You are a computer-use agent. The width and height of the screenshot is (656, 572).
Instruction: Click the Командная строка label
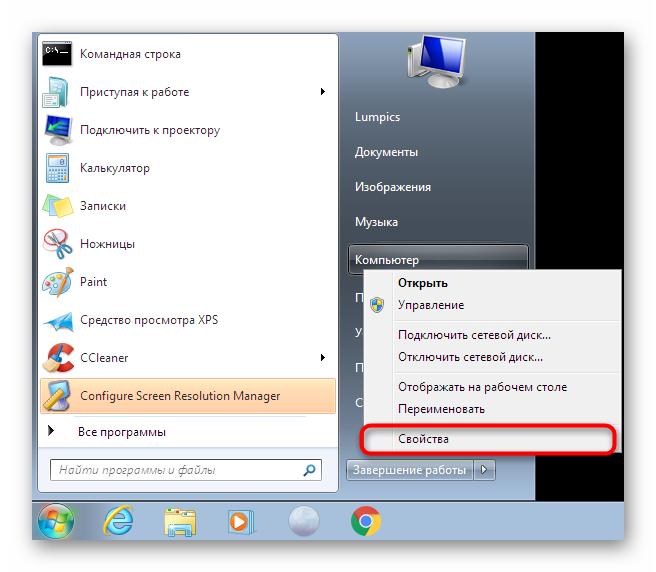pyautogui.click(x=130, y=54)
